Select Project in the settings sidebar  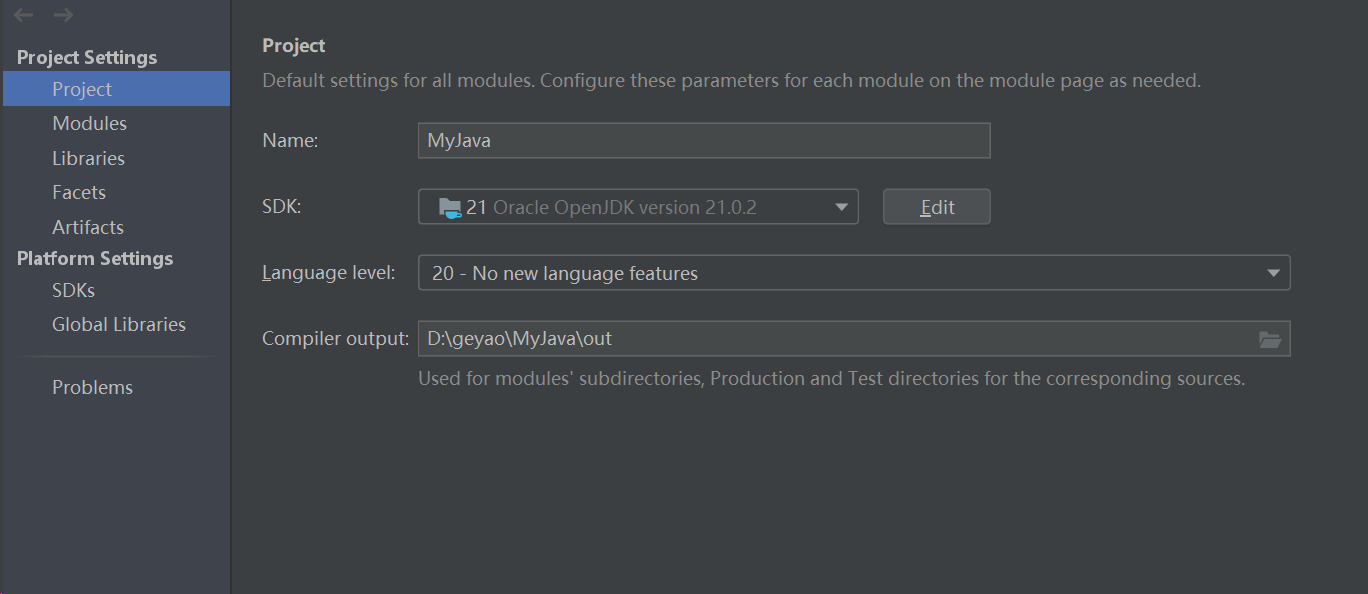click(82, 89)
